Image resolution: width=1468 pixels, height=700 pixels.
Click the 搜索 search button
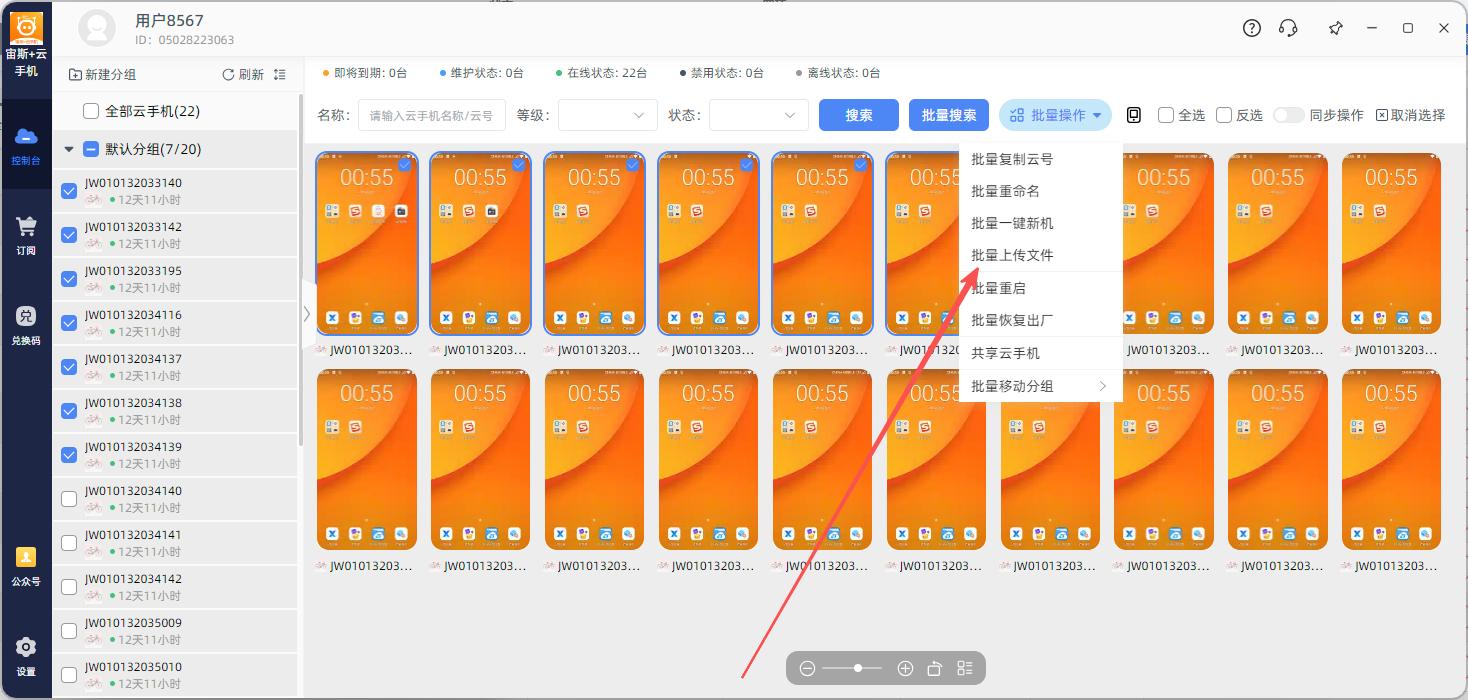point(858,115)
